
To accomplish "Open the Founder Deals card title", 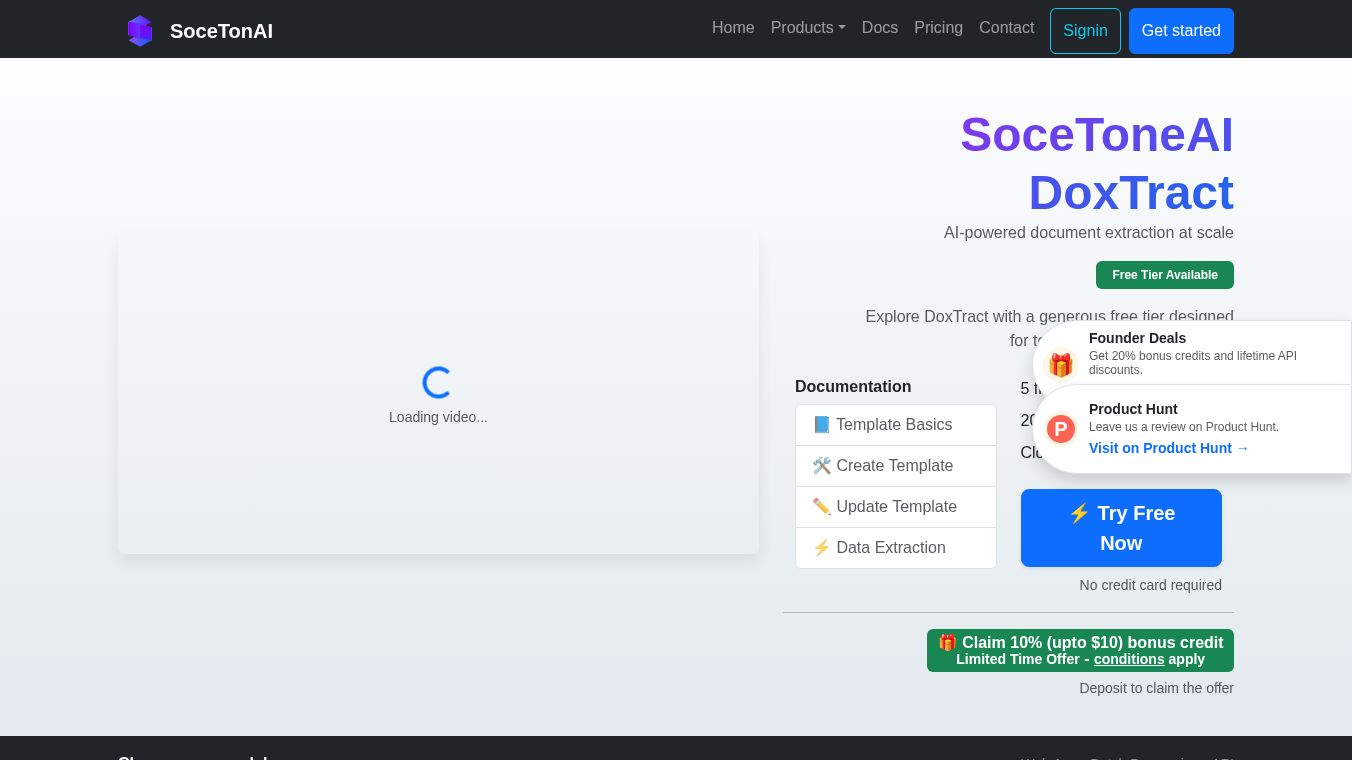I will tap(1137, 338).
